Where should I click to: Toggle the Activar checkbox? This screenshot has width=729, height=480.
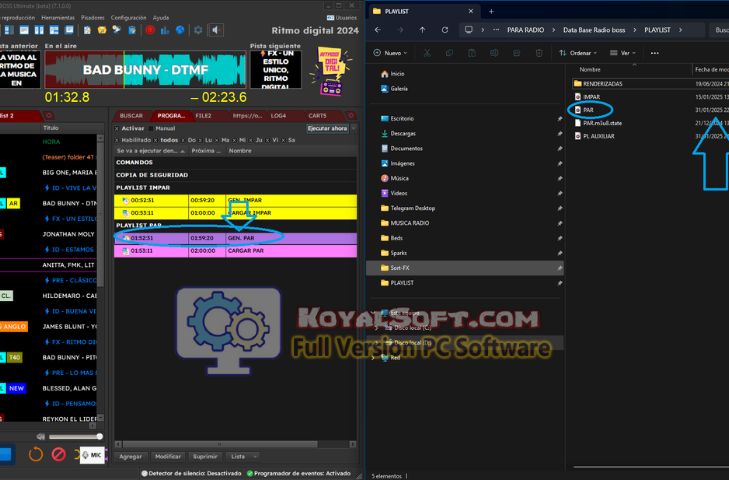pyautogui.click(x=117, y=128)
